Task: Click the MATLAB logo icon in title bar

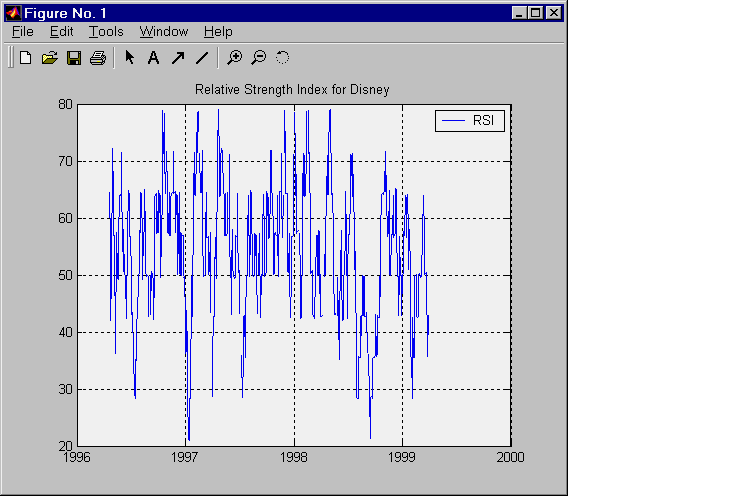Action: click(13, 13)
